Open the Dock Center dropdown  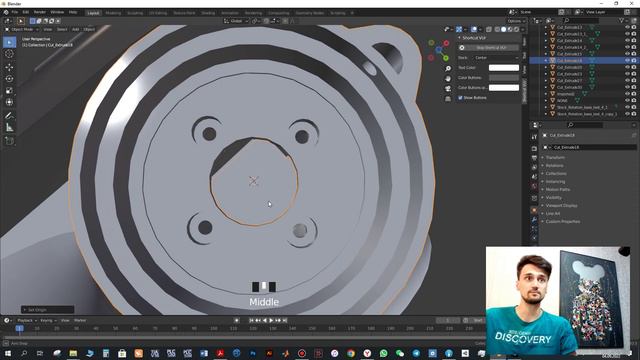tap(496, 58)
